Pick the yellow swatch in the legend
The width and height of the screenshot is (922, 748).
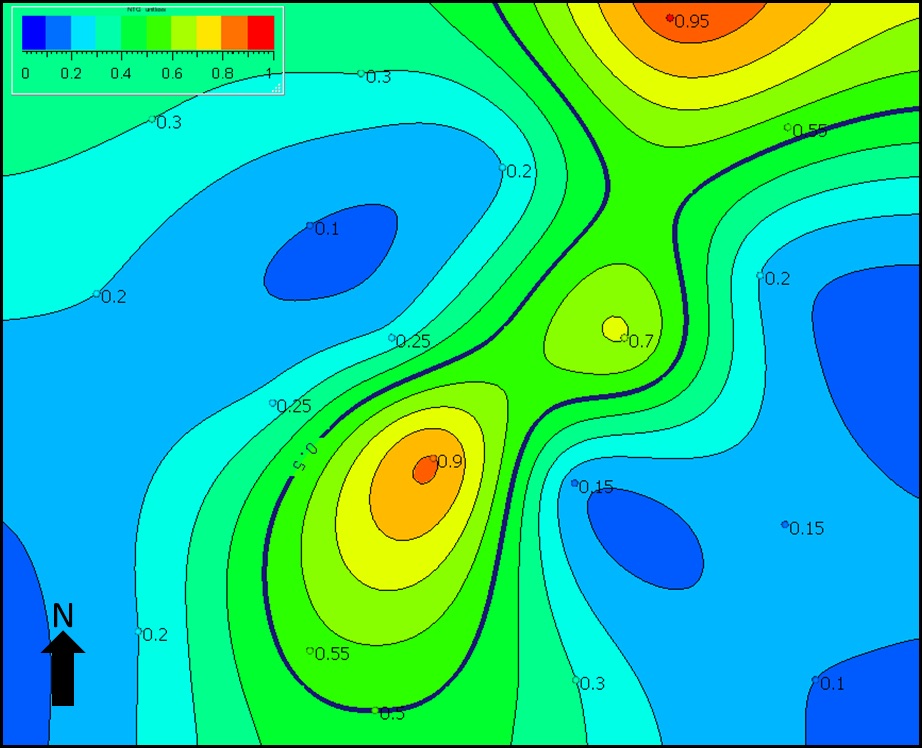tap(210, 33)
